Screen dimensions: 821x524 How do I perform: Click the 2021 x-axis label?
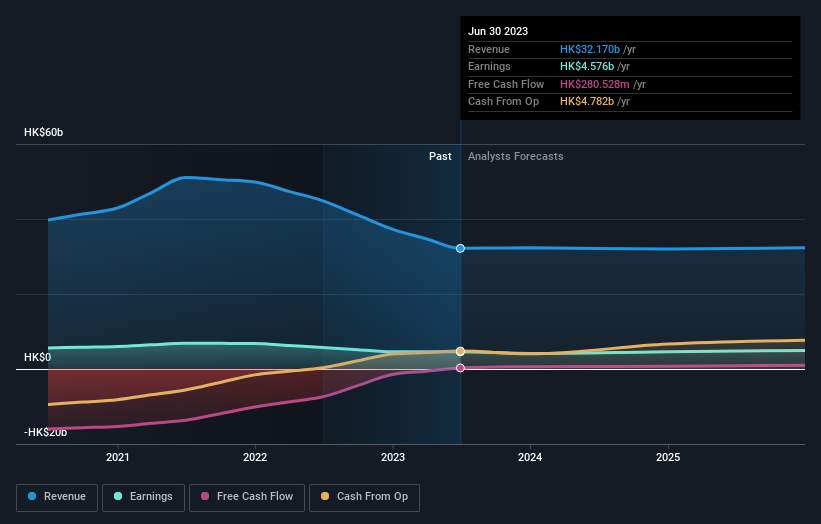pos(118,457)
